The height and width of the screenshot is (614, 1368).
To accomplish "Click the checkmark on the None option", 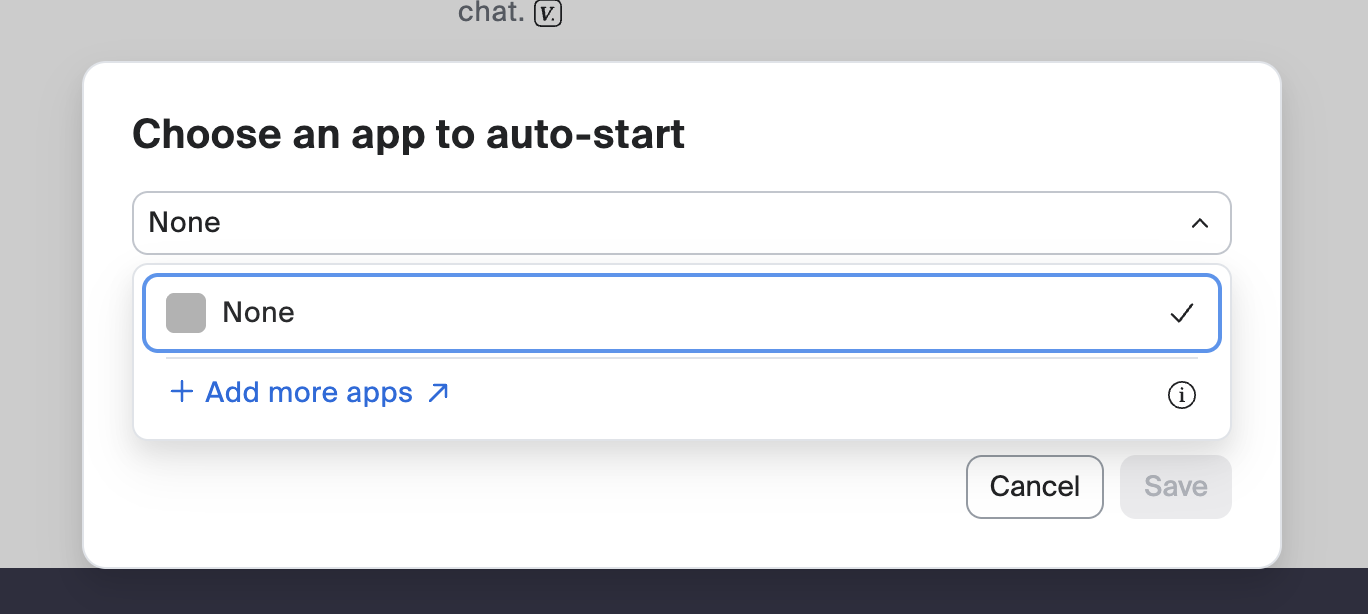I will click(x=1181, y=313).
